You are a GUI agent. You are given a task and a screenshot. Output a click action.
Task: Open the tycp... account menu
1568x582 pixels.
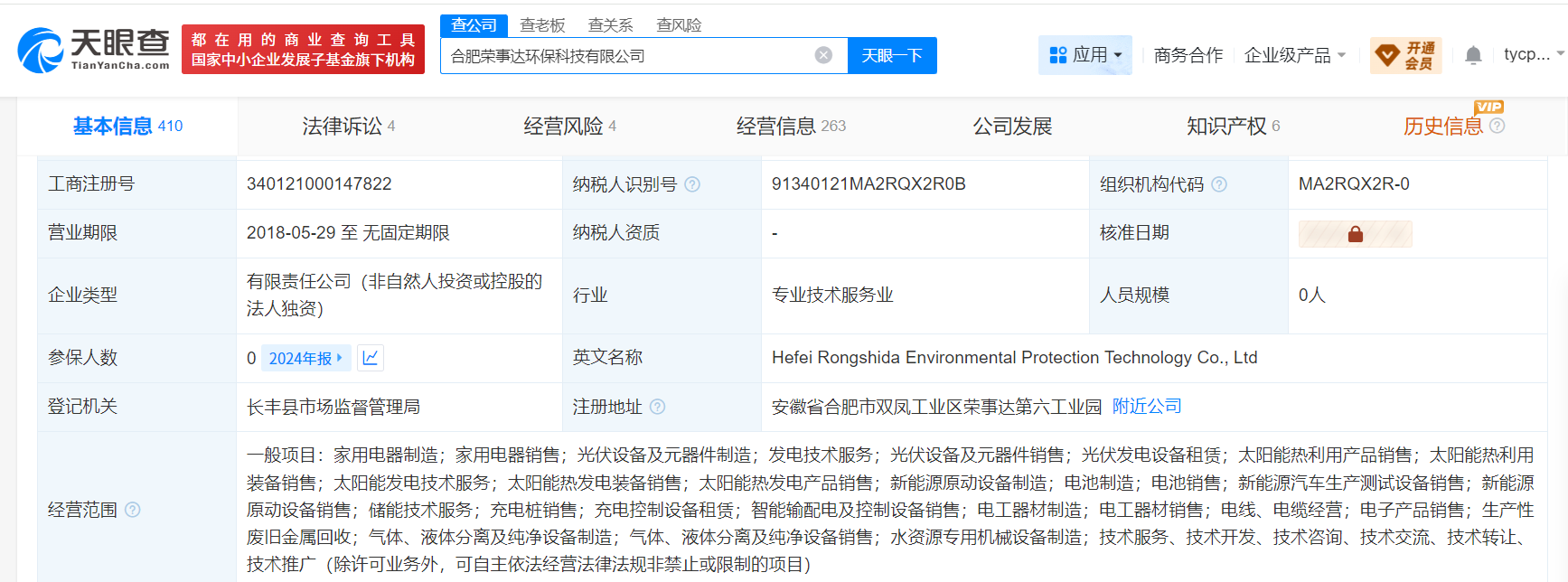click(x=1534, y=54)
